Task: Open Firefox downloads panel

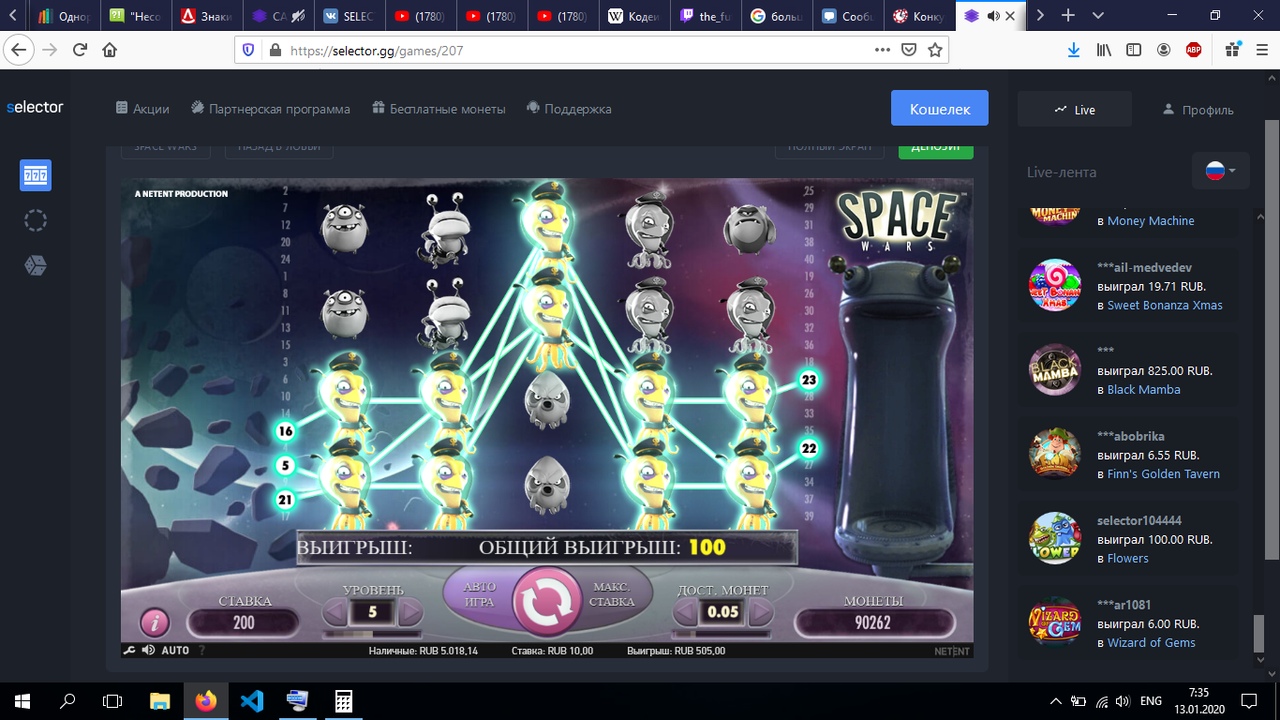Action: (x=1074, y=50)
